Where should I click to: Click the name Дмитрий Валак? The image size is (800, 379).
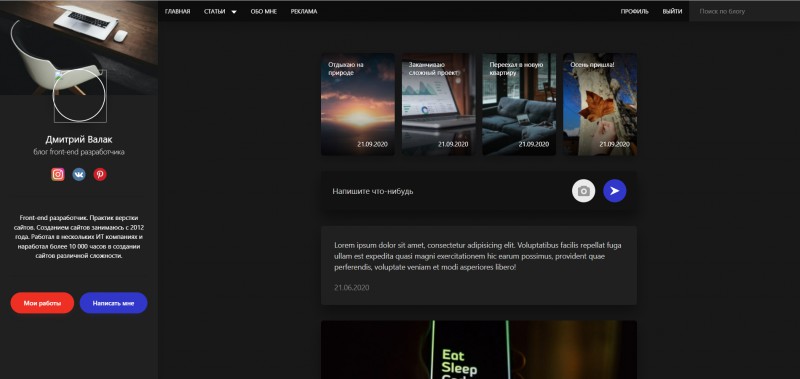(79, 139)
